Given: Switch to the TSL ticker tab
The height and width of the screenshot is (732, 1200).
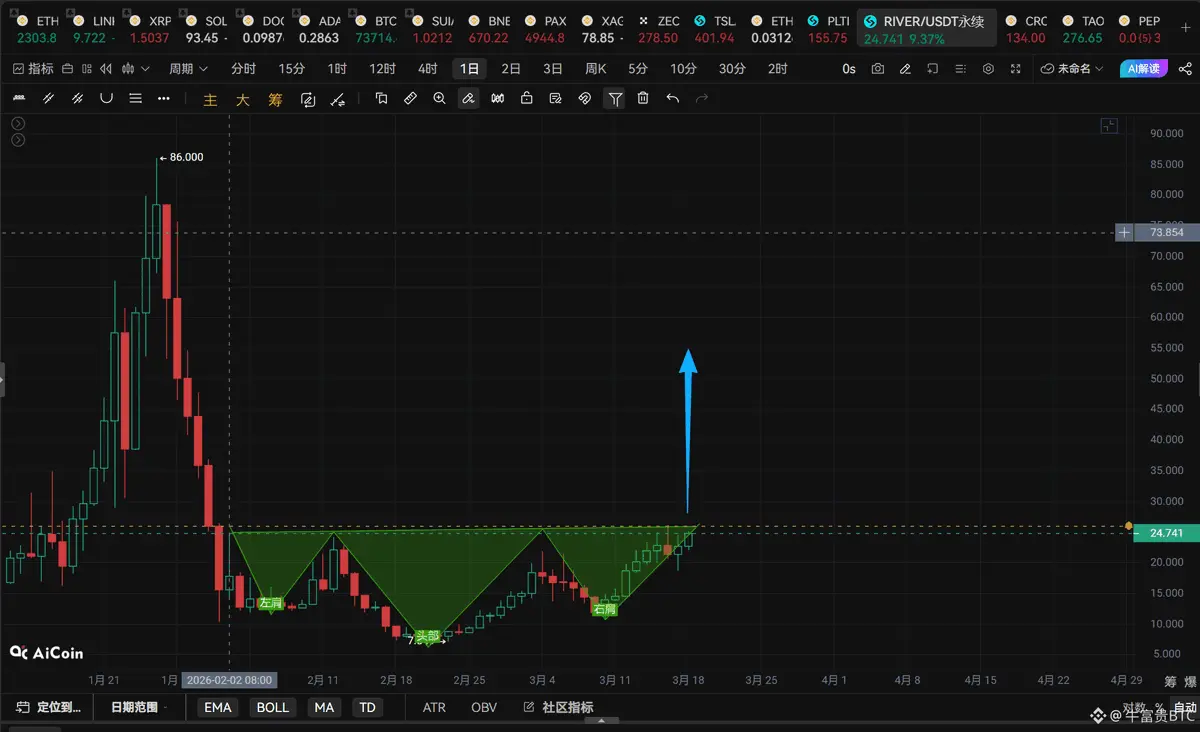Looking at the screenshot, I should click(x=714, y=29).
